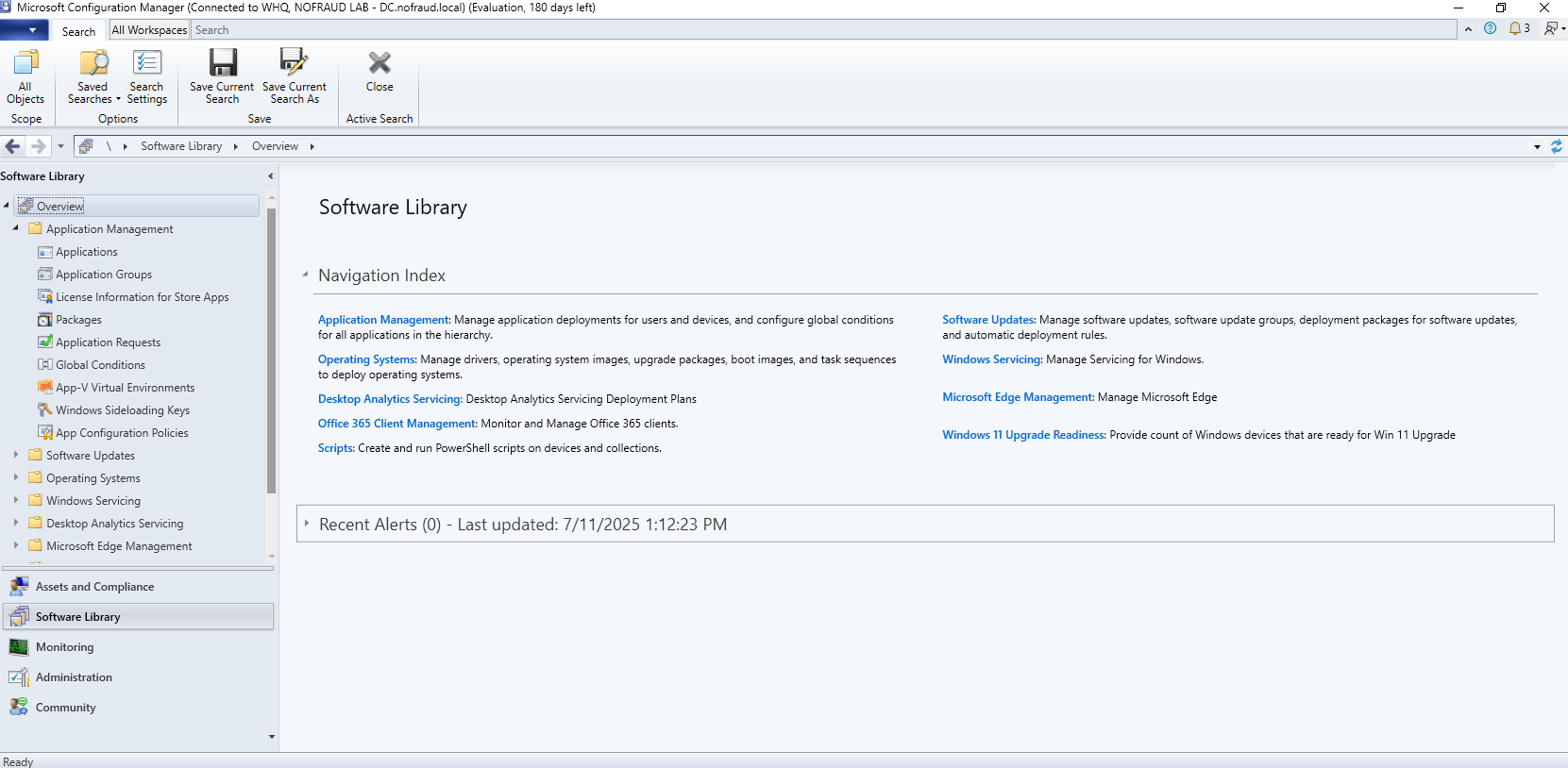Viewport: 1568px width, 768px height.
Task: Open the Search ribbon tab
Action: 78,31
